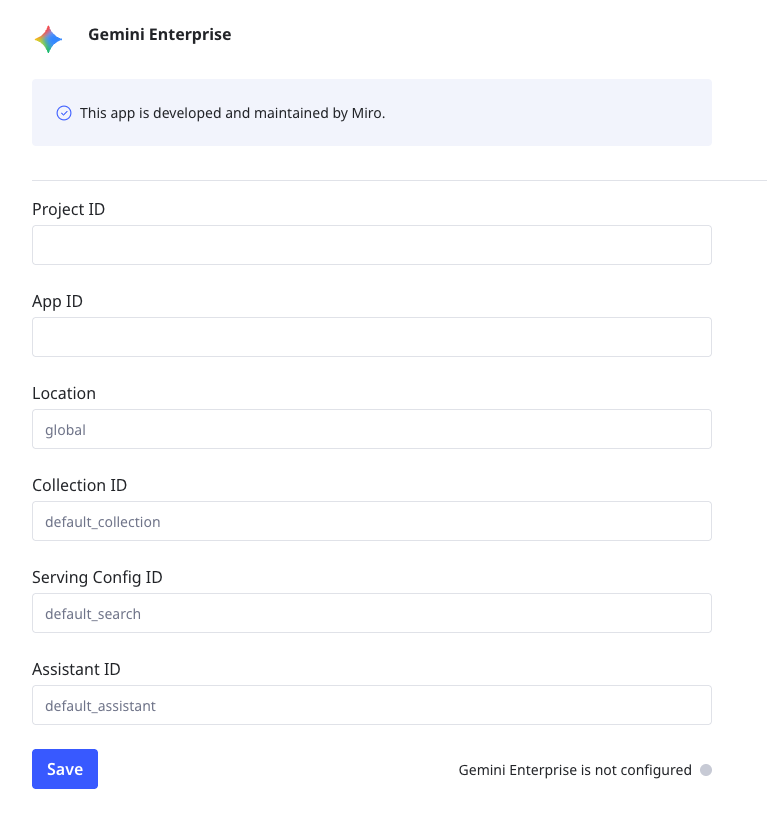Click the Gemini Enterprise sparkle logo
The image size is (767, 831).
(x=49, y=39)
